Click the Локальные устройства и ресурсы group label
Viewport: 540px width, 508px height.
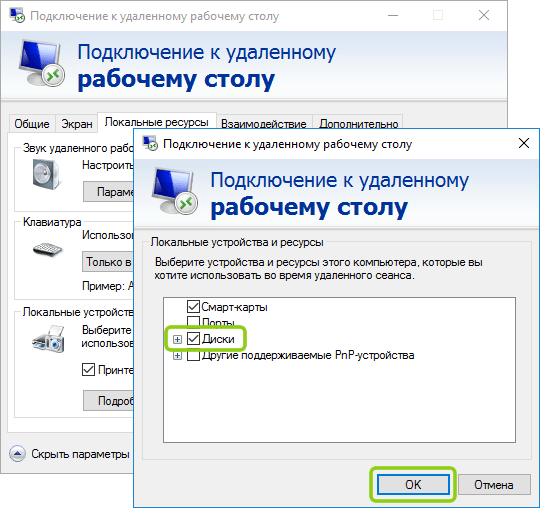click(237, 242)
